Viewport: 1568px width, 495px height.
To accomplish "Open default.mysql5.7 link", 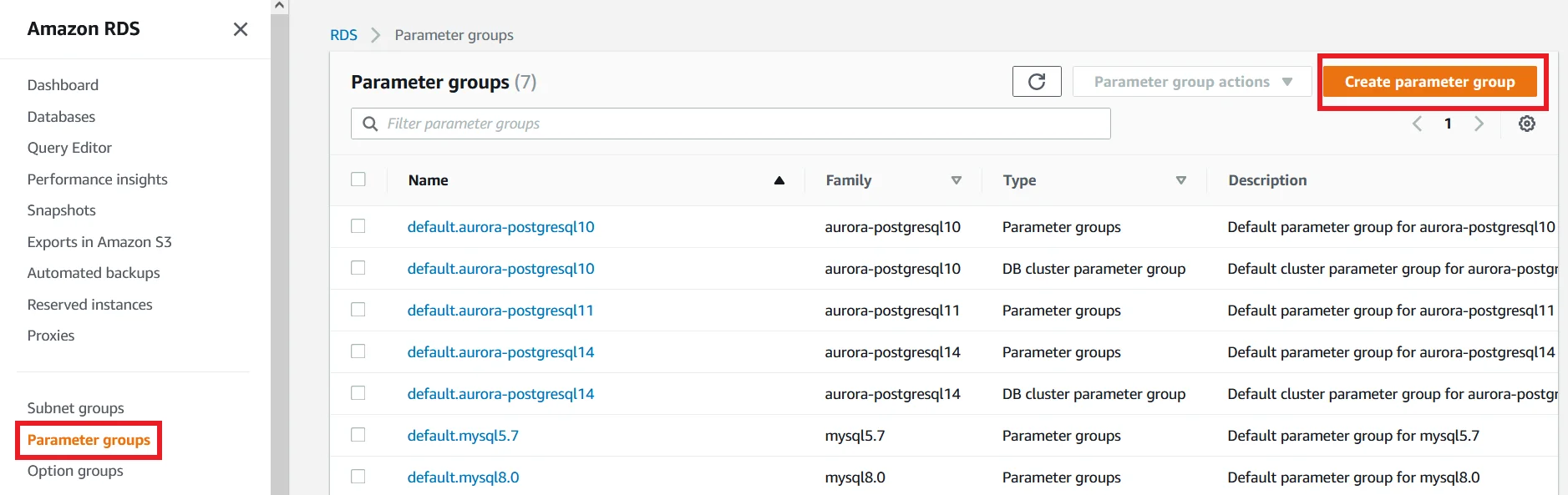I will coord(463,436).
